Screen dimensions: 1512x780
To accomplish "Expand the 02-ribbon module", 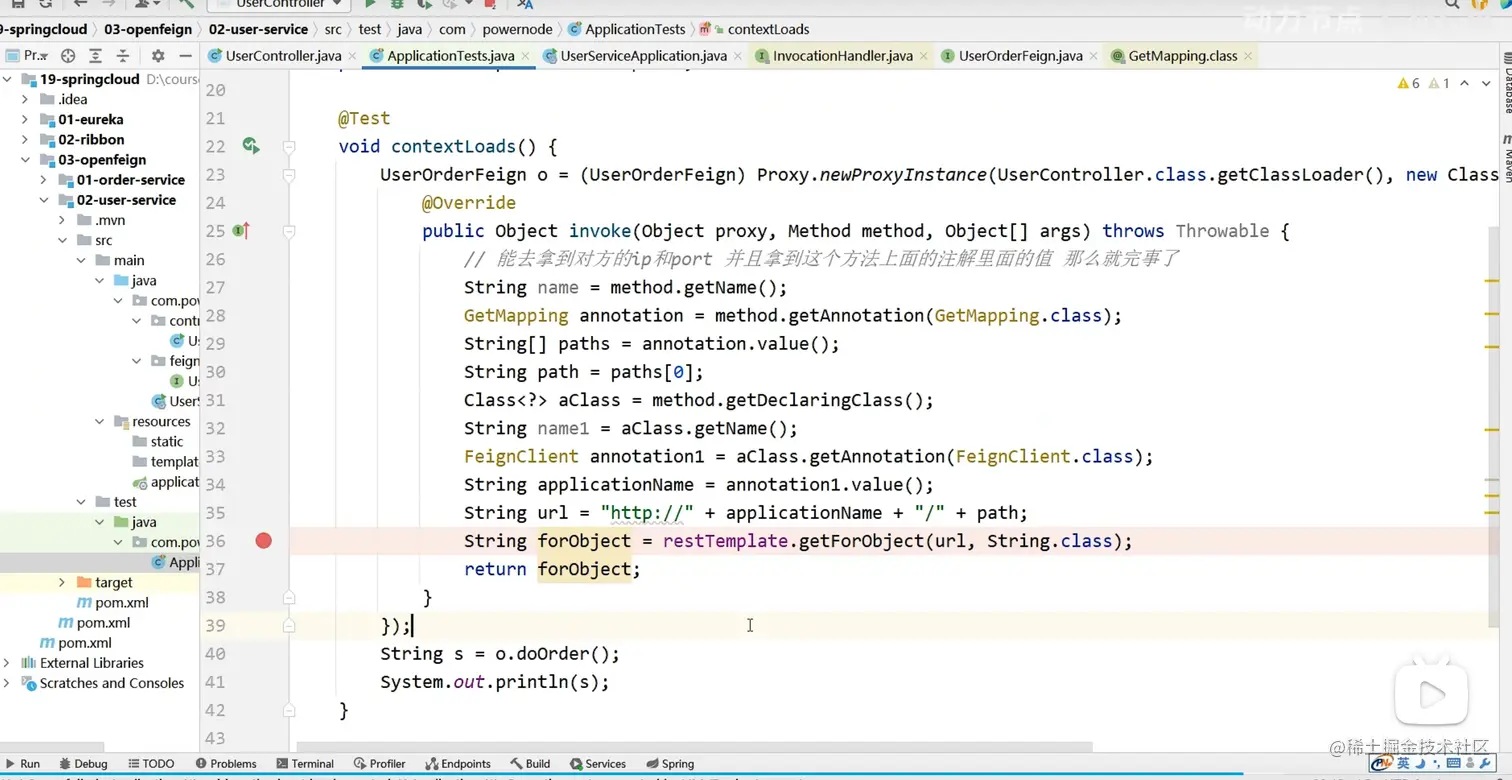I will coord(26,139).
